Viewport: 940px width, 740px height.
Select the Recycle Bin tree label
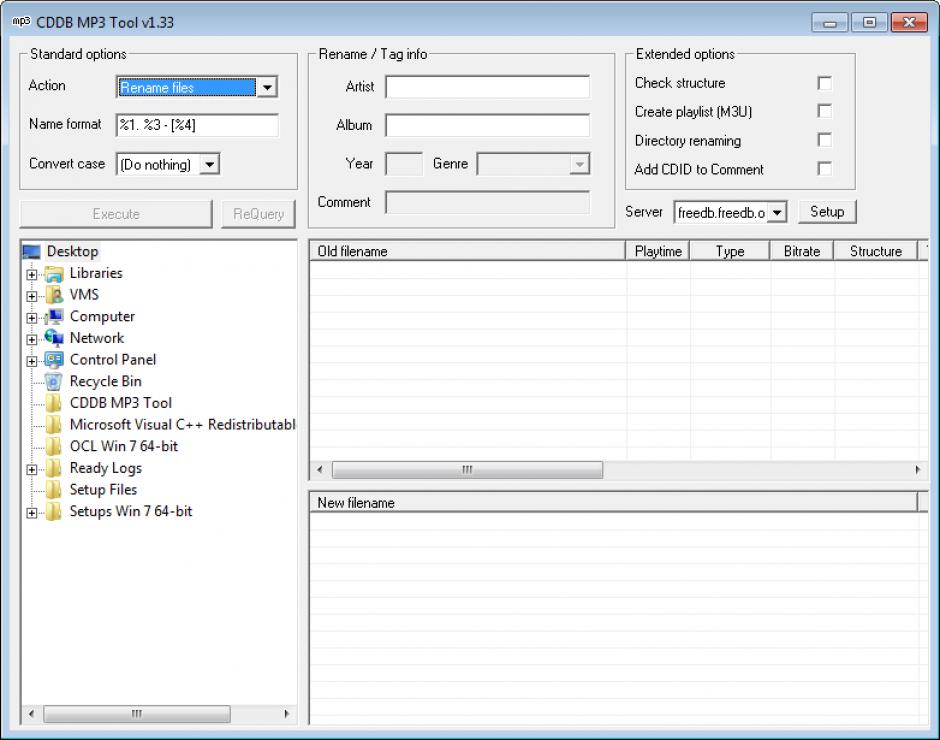tap(106, 381)
